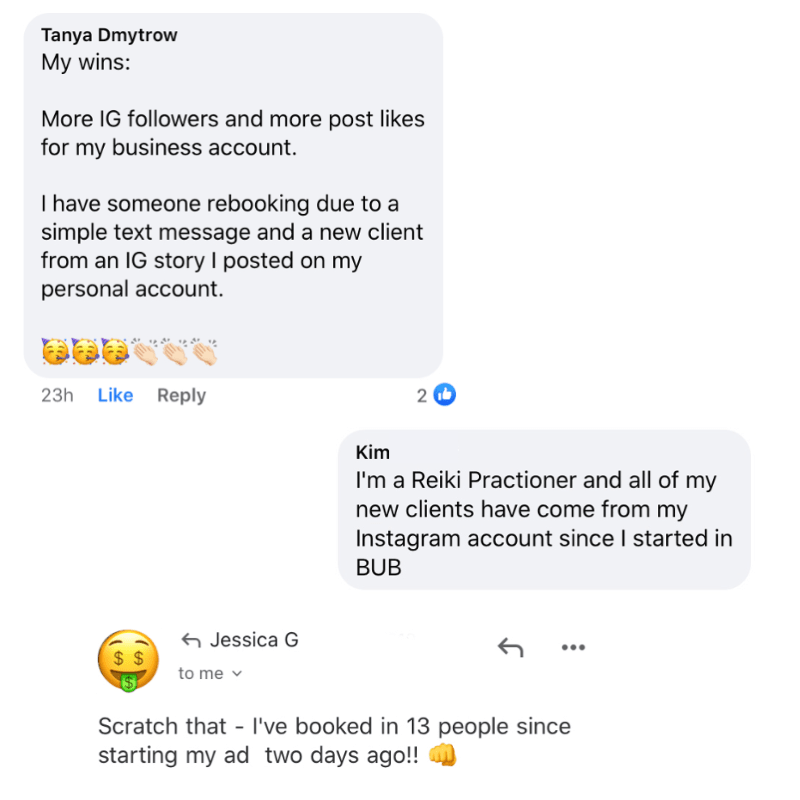800x800 pixels.
Task: Open Tanya Dmytrow's profile name
Action: pyautogui.click(x=109, y=35)
